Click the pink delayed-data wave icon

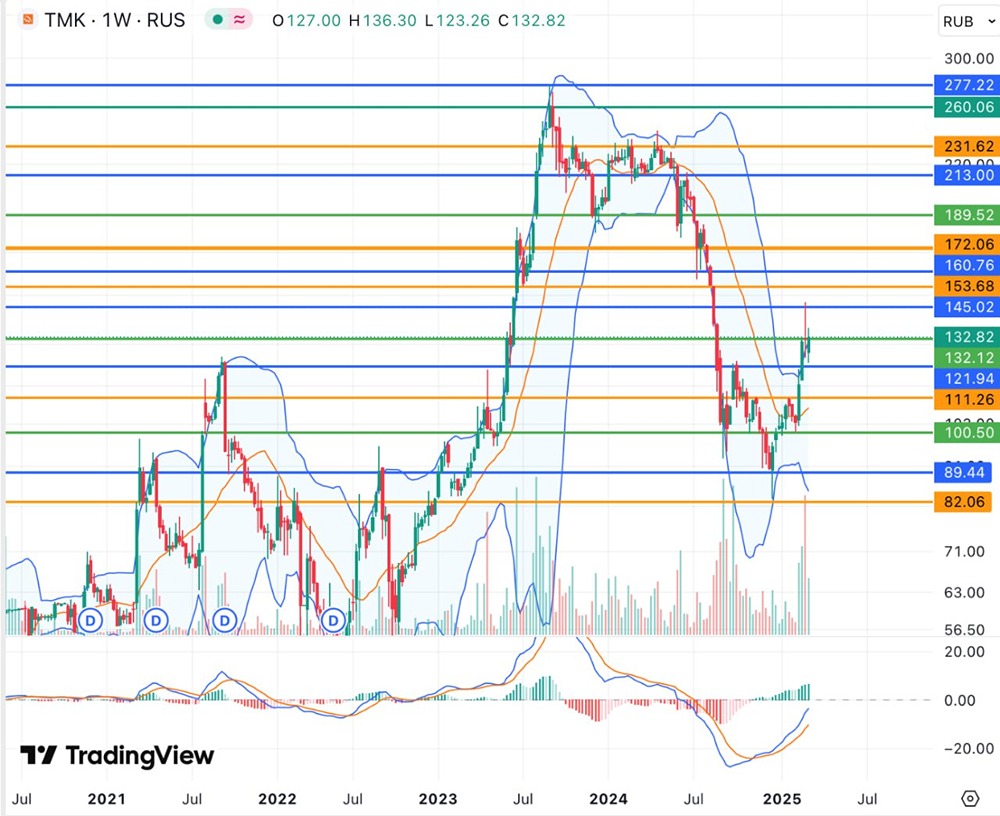(240, 20)
